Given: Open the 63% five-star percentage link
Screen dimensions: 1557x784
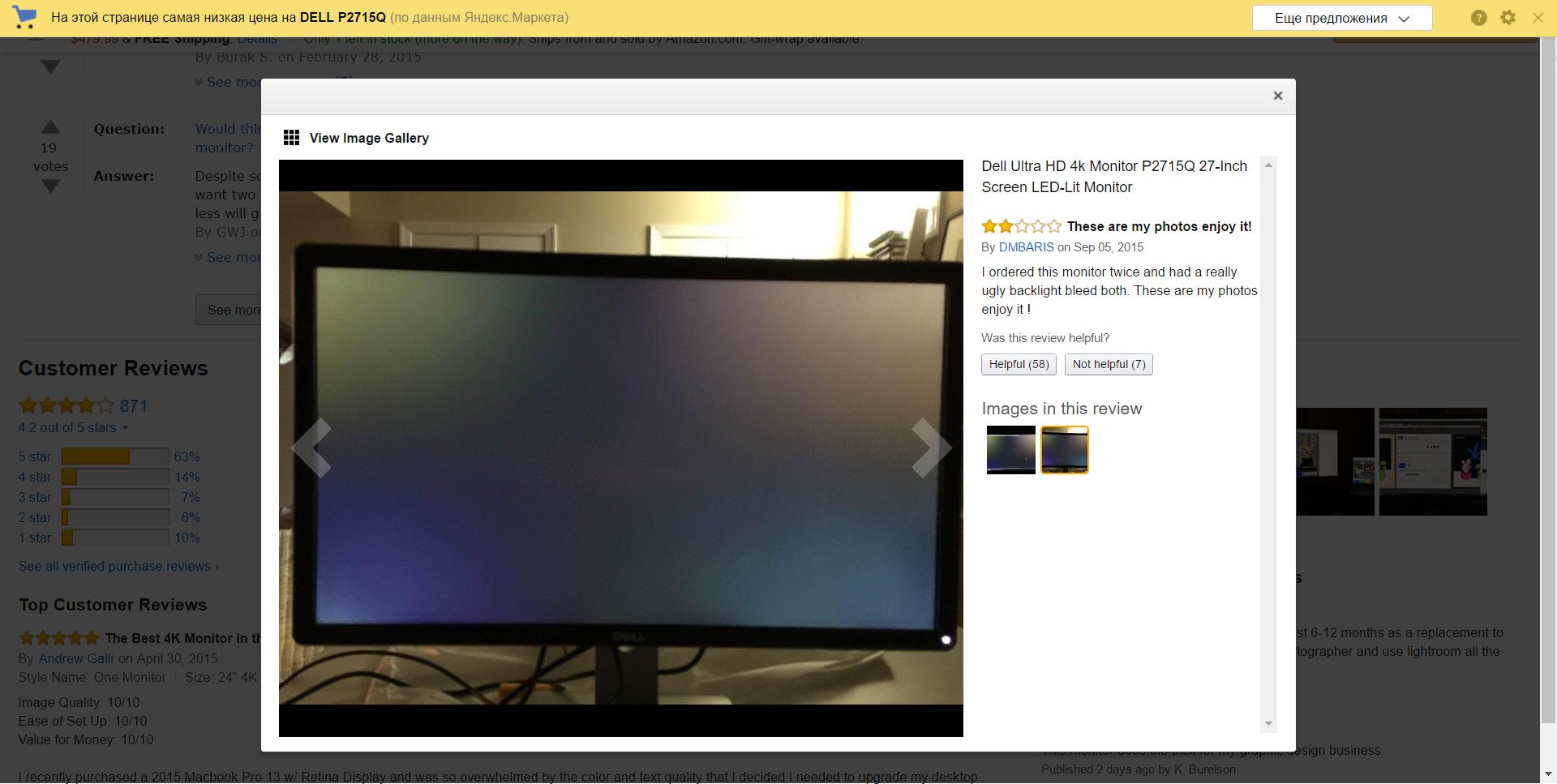Looking at the screenshot, I should click(187, 456).
